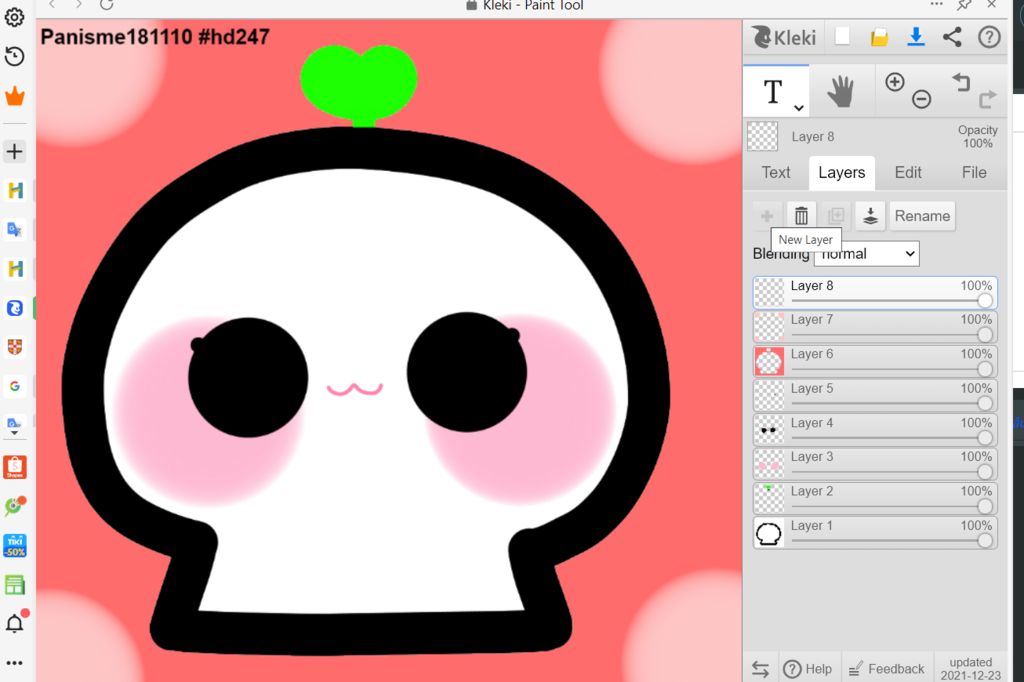The height and width of the screenshot is (682, 1024).
Task: Create a new blank image
Action: pyautogui.click(x=842, y=37)
